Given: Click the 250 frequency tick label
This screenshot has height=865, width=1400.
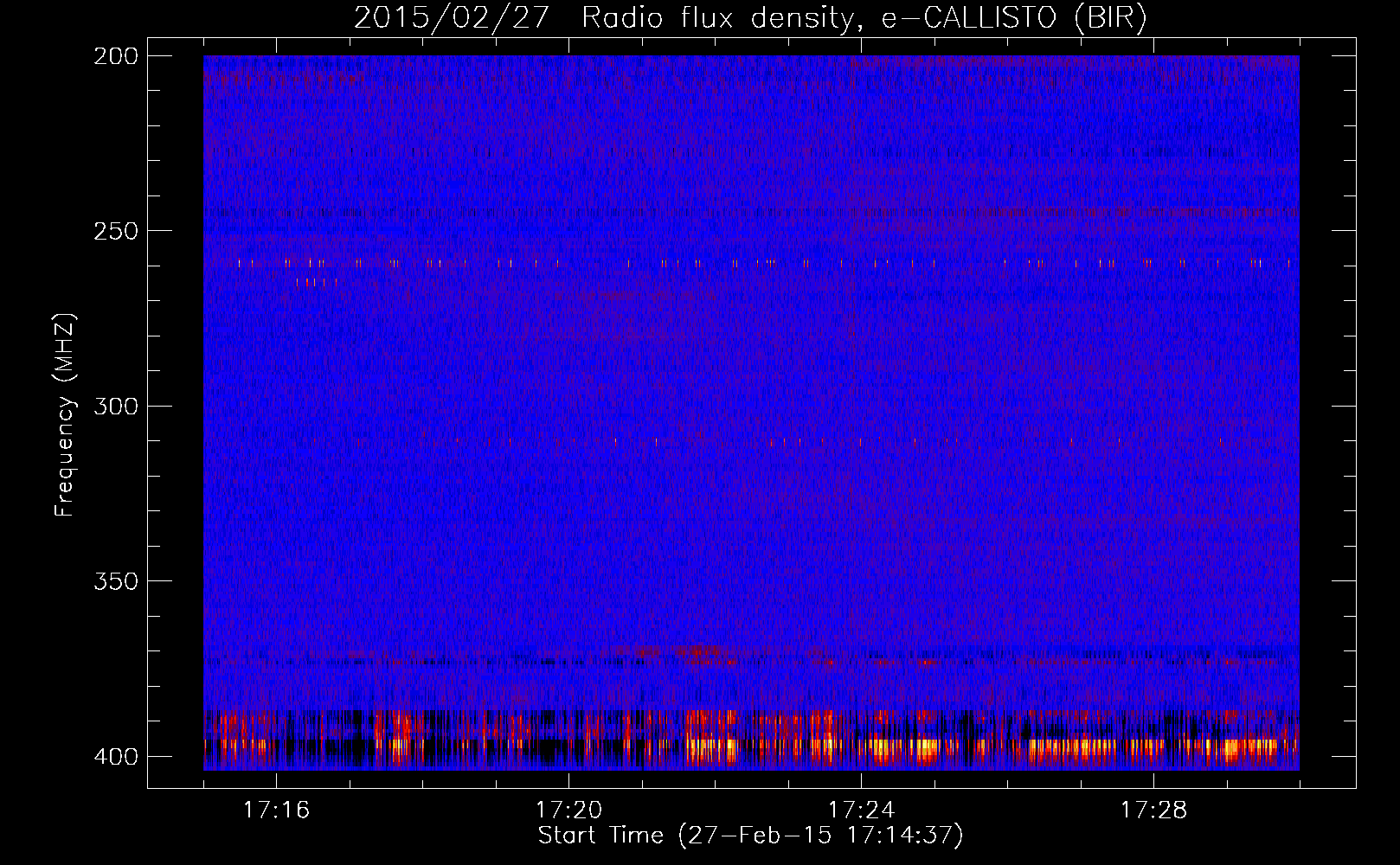Looking at the screenshot, I should pos(115,231).
